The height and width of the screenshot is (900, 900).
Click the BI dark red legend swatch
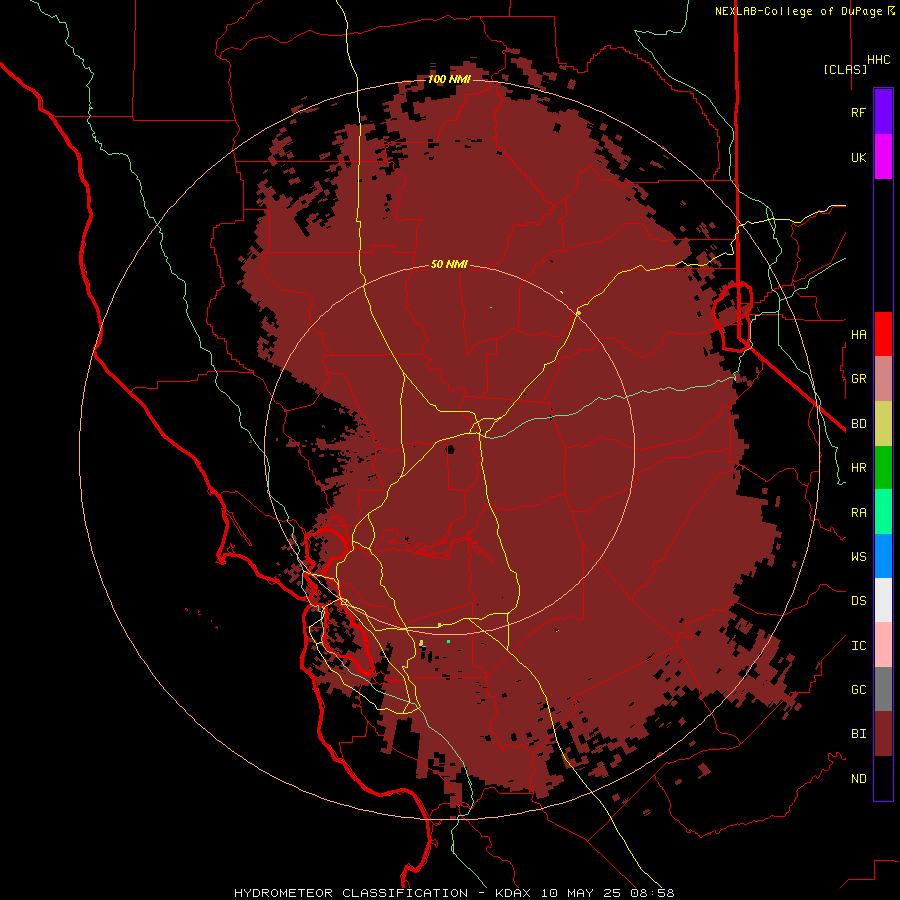[x=883, y=734]
